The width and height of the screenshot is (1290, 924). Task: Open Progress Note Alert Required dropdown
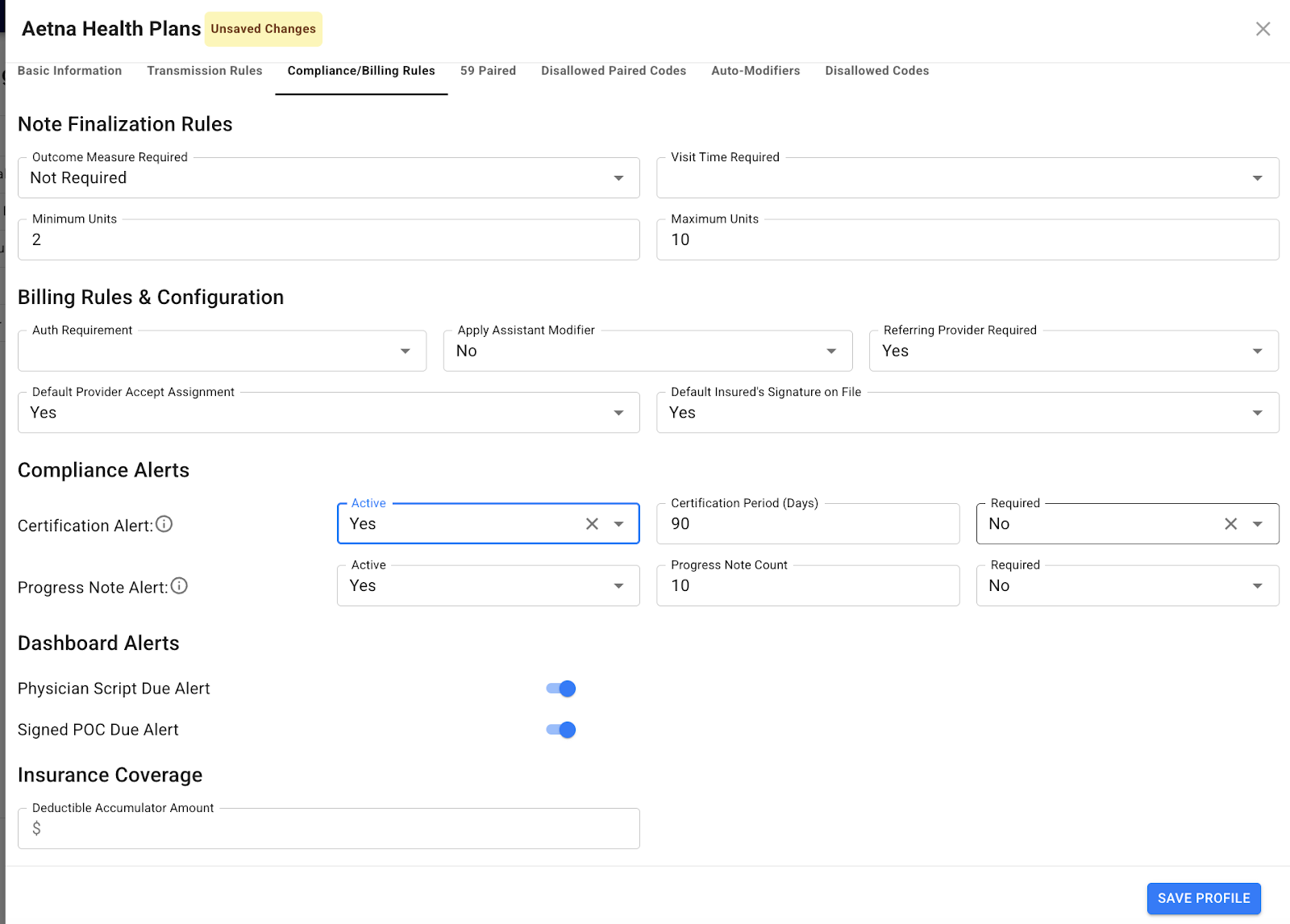tap(1127, 586)
